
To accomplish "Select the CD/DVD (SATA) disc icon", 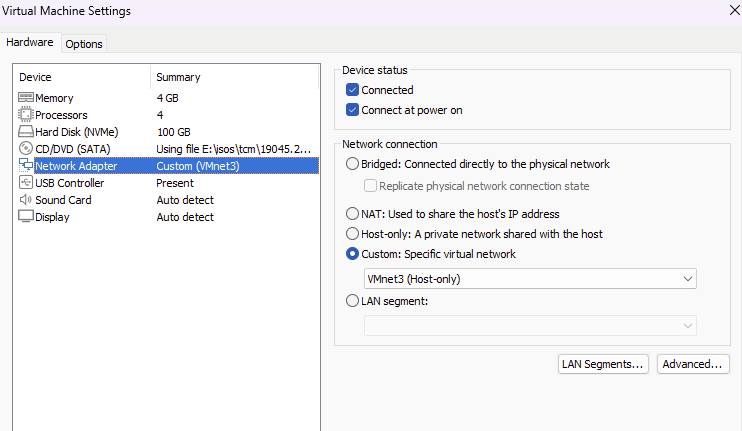I will pyautogui.click(x=26, y=149).
